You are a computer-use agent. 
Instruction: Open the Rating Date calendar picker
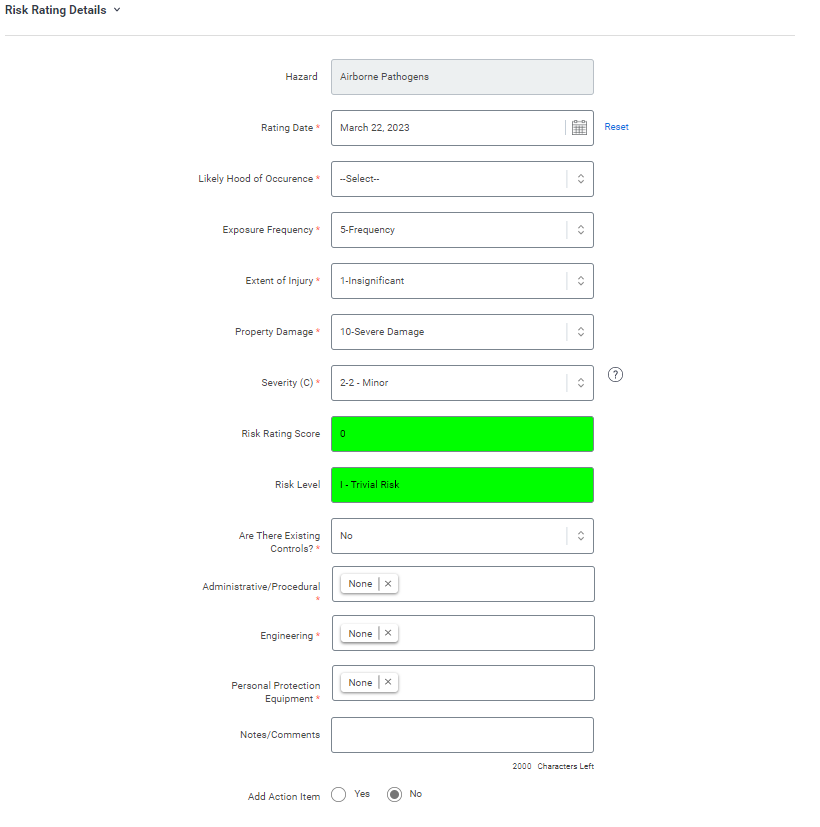[x=579, y=128]
